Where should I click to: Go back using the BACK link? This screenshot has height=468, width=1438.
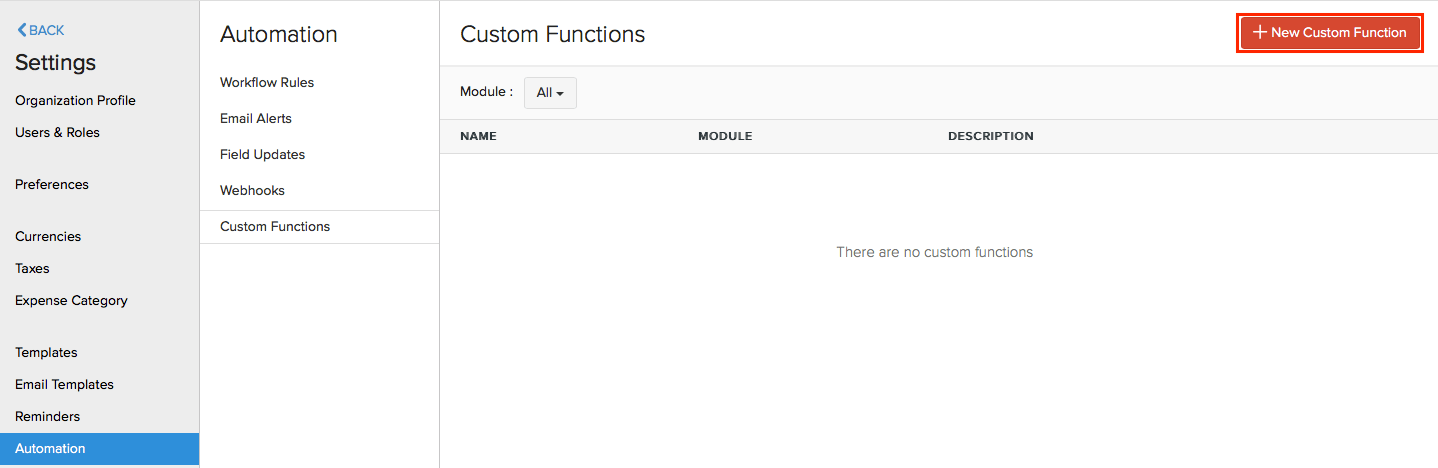click(41, 30)
